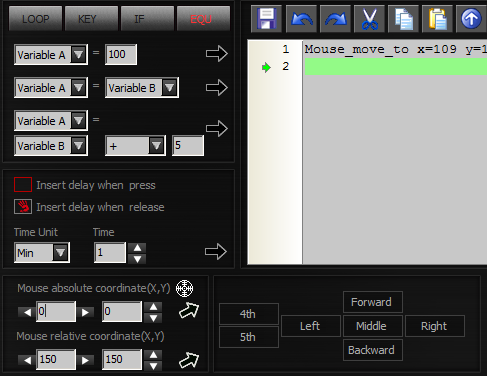Viewport: 487px width, 376px height.
Task: Click the Forward mouse button
Action: coord(373,302)
